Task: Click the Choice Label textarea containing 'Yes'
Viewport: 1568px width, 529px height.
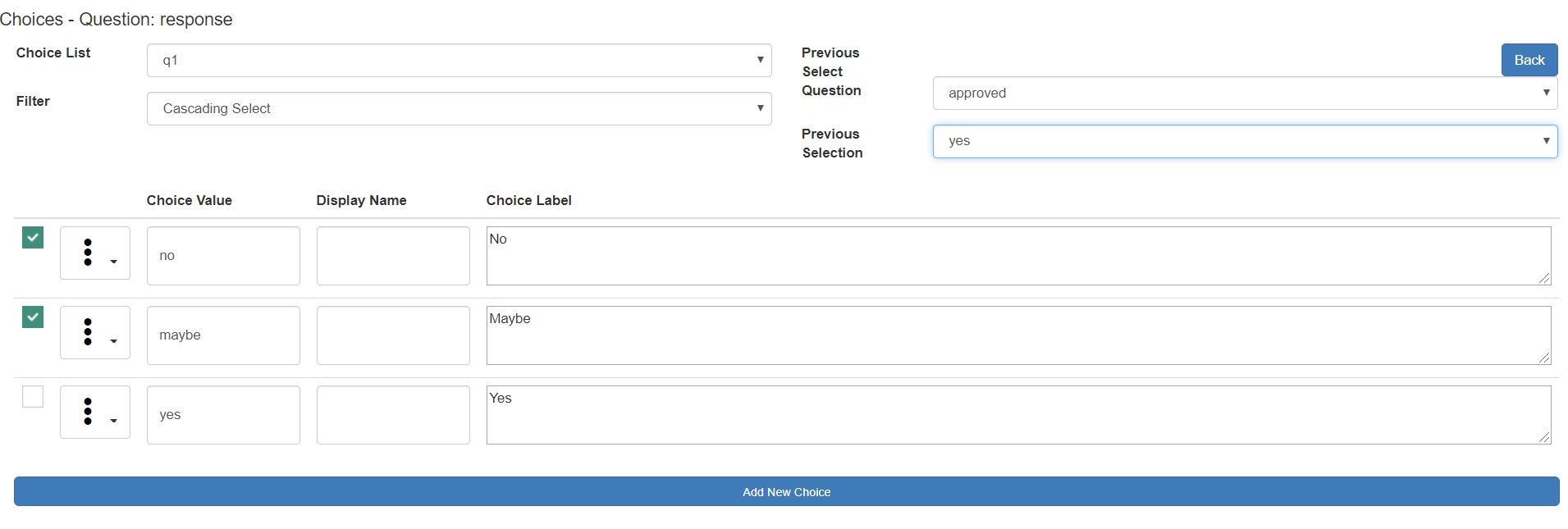Action: tap(1017, 415)
